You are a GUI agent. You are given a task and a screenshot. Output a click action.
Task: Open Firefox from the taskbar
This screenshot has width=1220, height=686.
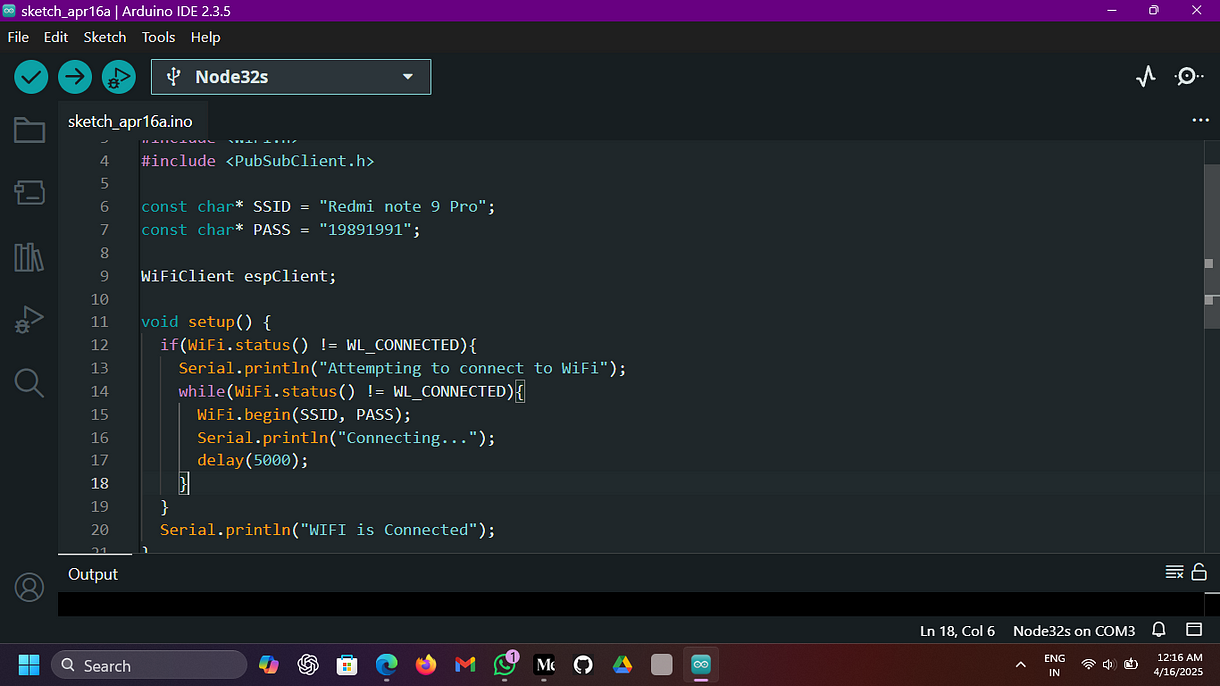(426, 665)
